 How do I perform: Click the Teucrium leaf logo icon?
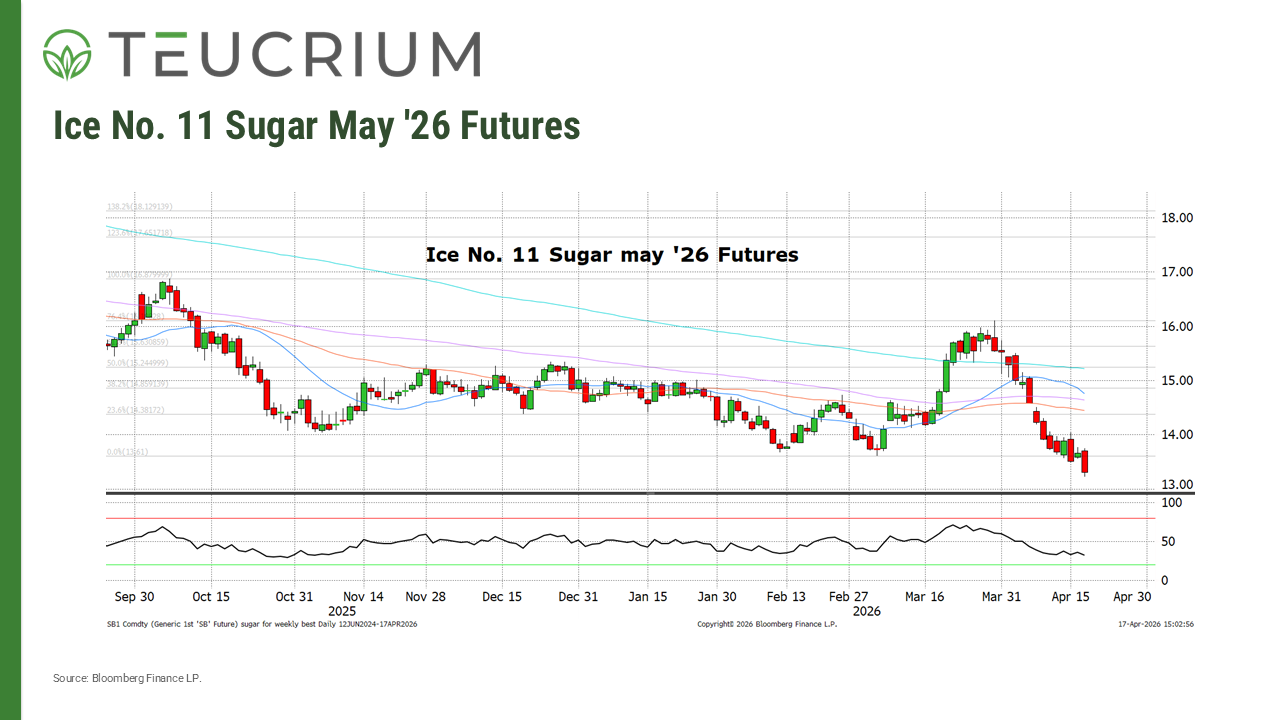point(67,54)
